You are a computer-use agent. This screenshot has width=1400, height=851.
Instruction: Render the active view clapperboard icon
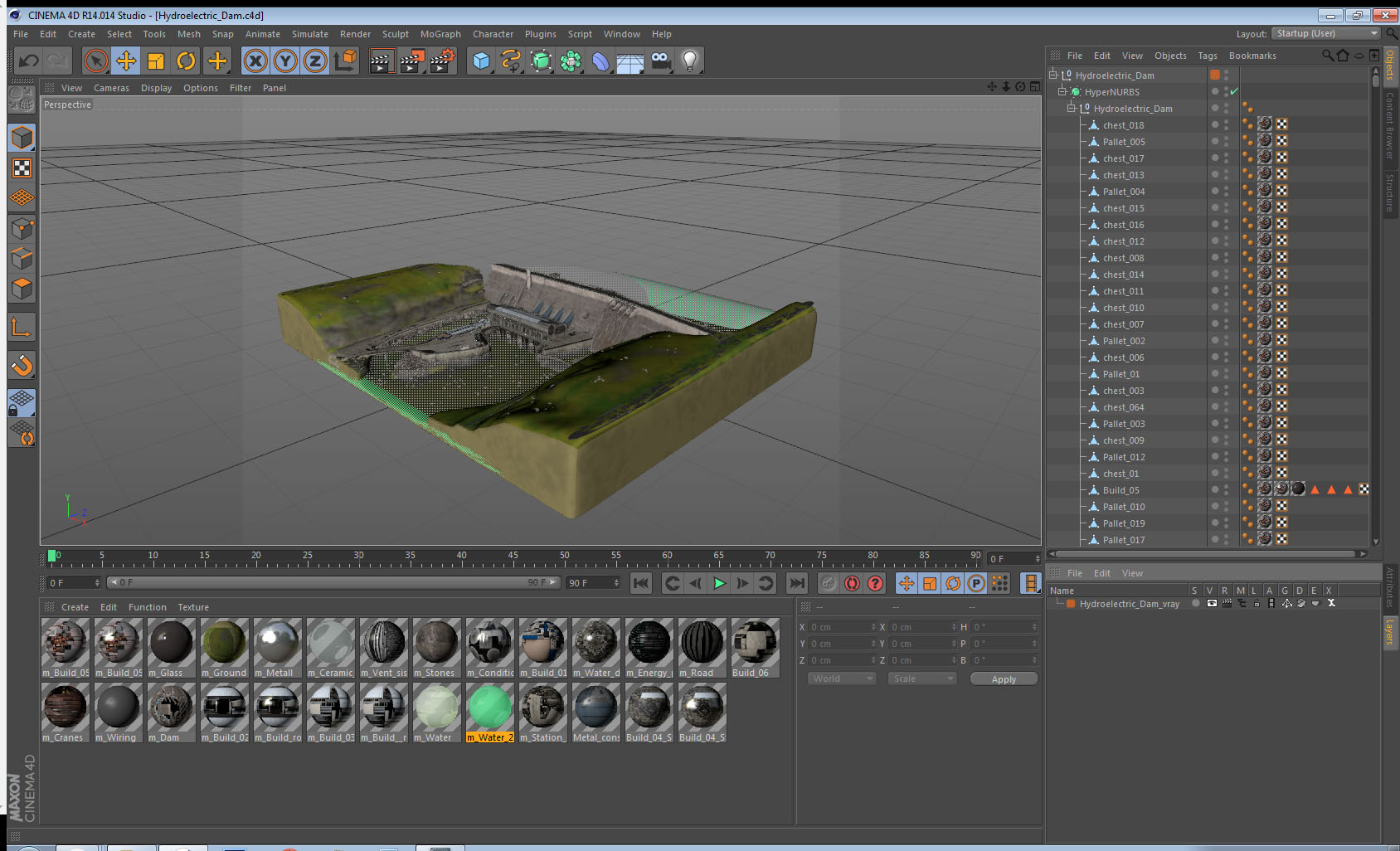pos(381,61)
